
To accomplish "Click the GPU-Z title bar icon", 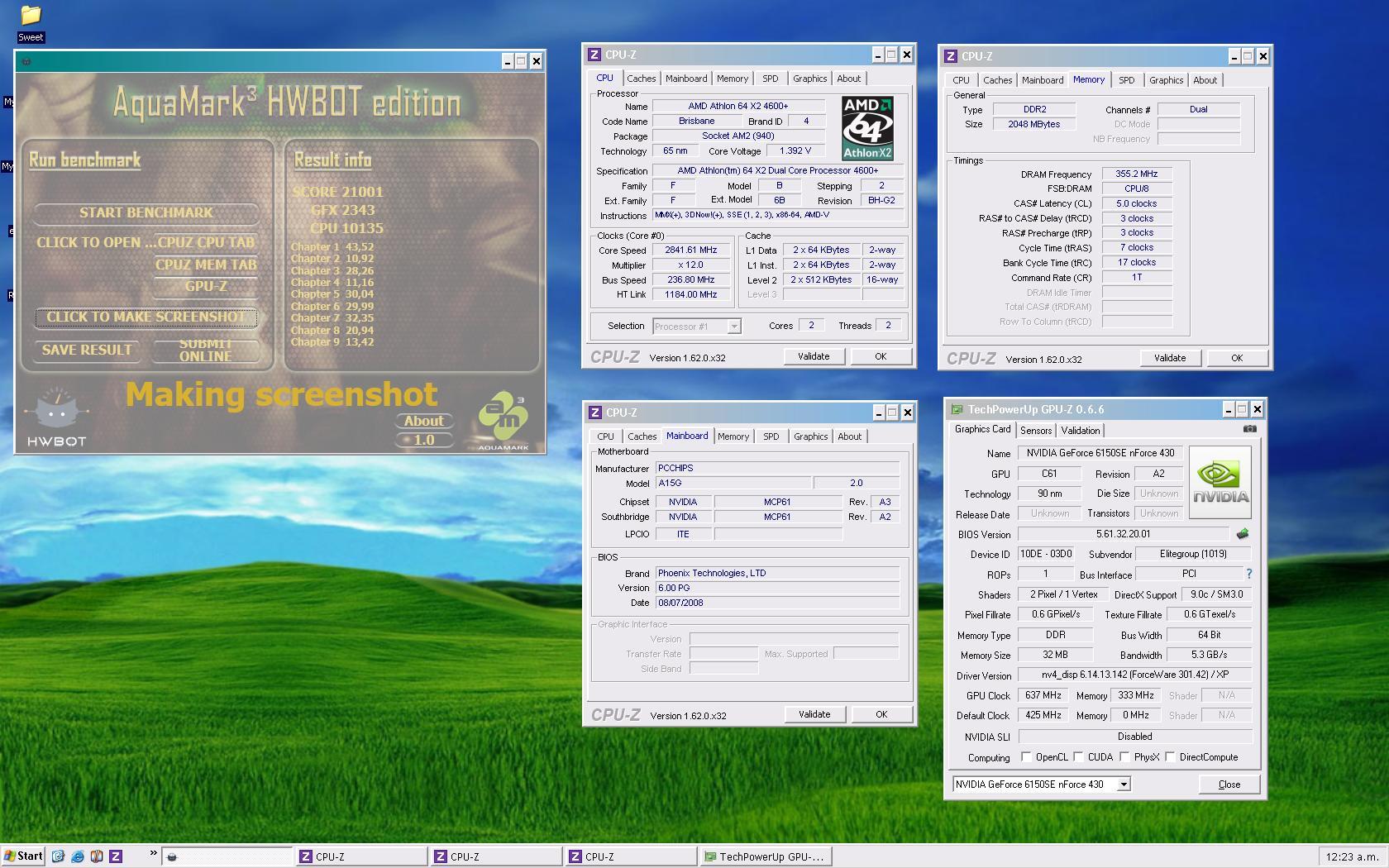I will (957, 409).
